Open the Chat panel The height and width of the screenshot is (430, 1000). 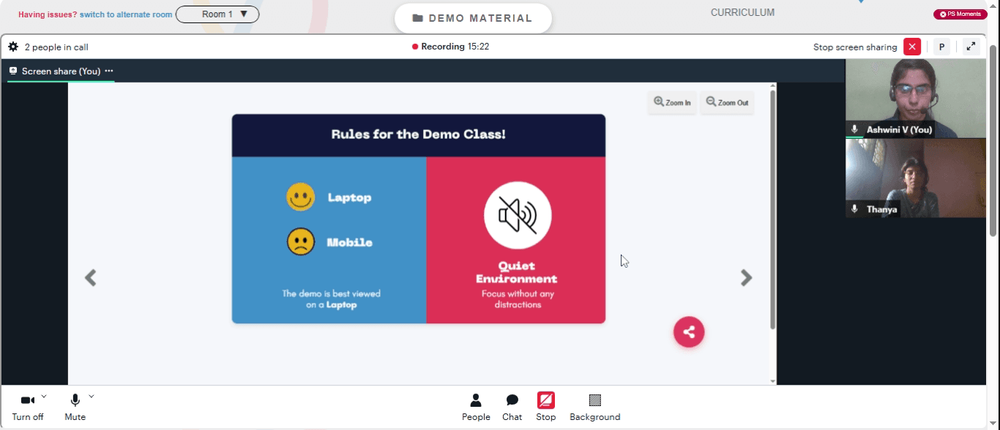511,407
